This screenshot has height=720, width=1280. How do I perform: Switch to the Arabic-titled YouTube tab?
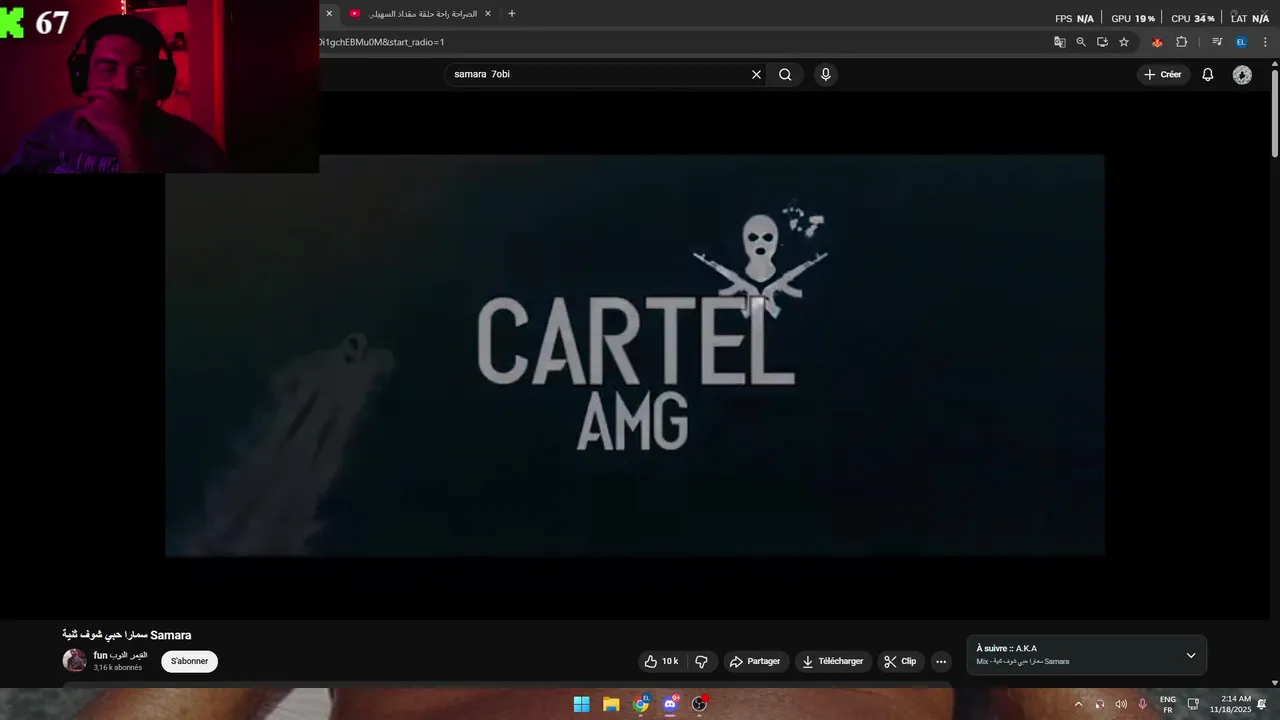point(420,14)
